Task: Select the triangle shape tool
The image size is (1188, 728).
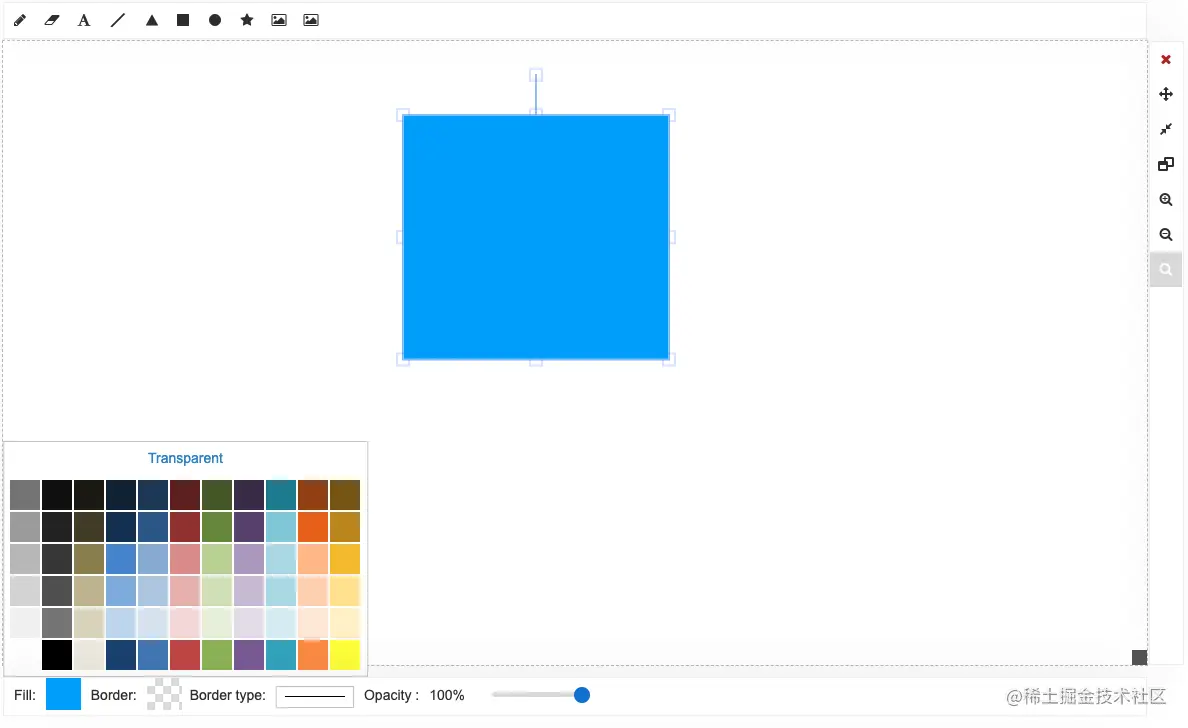Action: (x=151, y=20)
